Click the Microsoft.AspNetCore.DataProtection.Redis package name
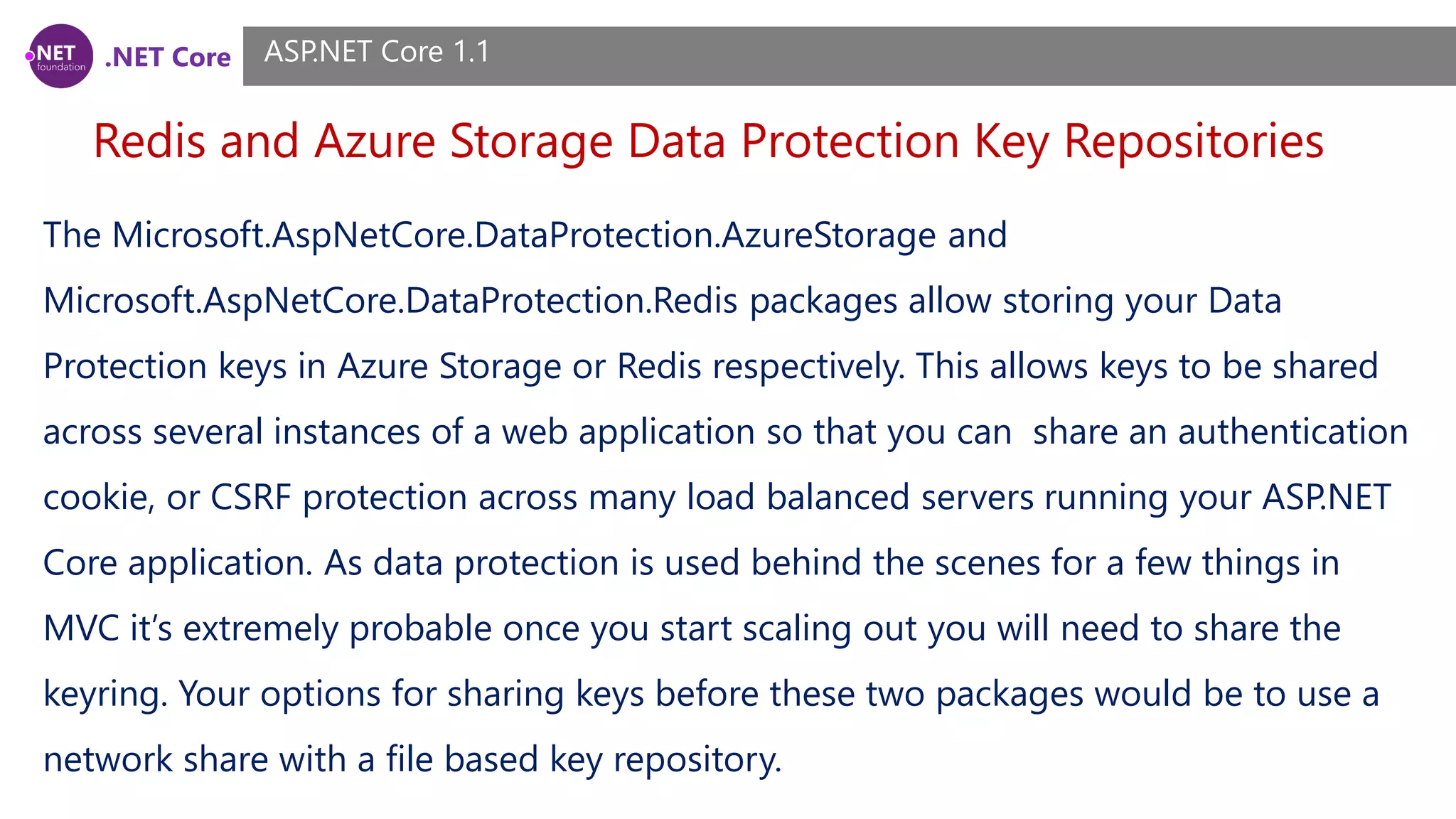Screen dimensions: 1456x819 (390, 301)
